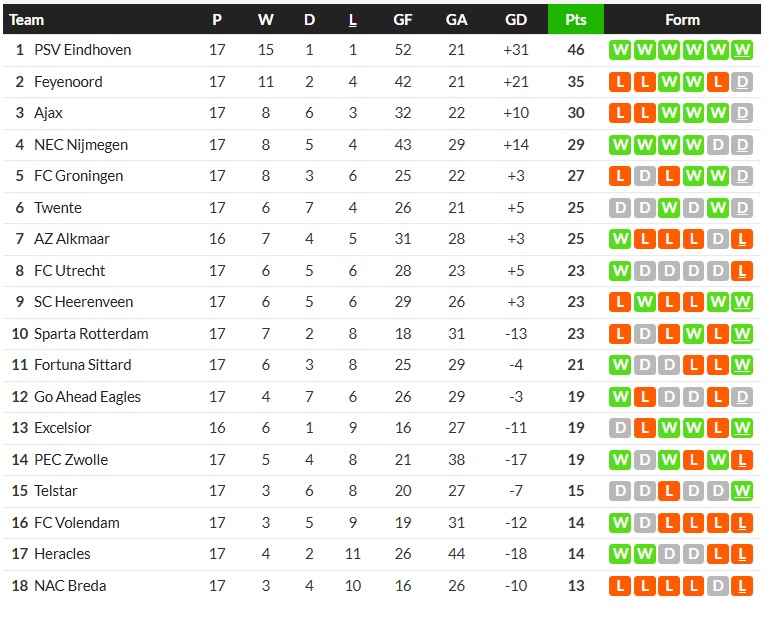Viewport: 771px width, 618px height.
Task: Sort by the green Pts column header
Action: pos(575,20)
